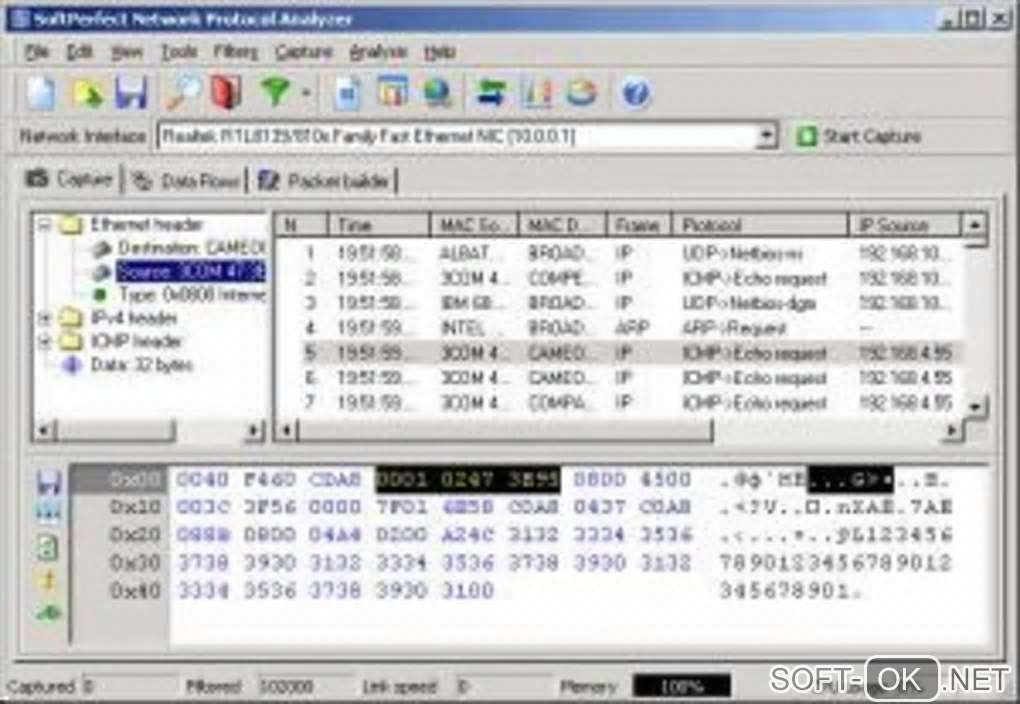Click the green icon beside hex row 0x40

point(49,612)
